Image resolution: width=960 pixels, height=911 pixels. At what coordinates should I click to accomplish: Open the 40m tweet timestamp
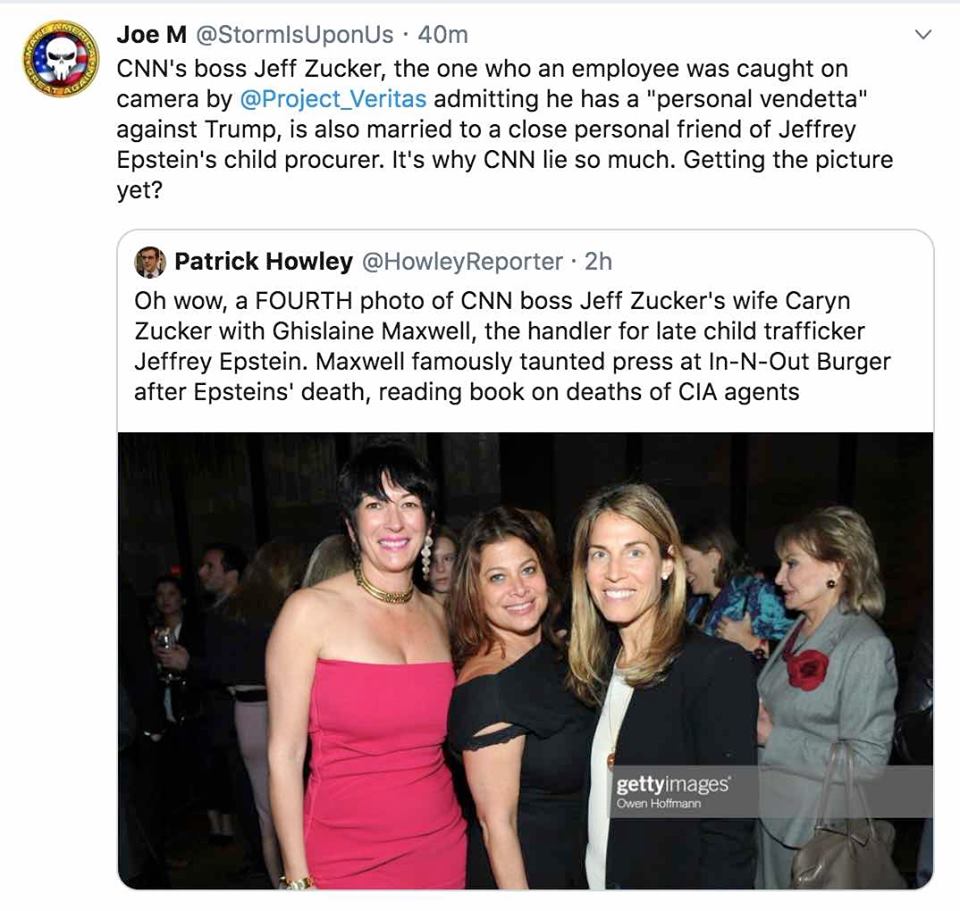click(x=443, y=34)
